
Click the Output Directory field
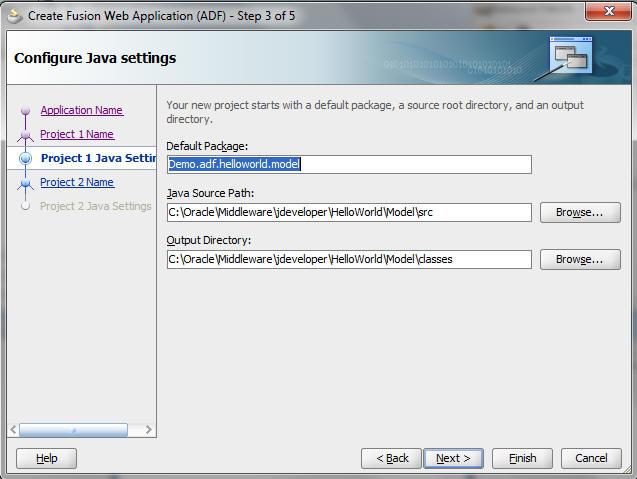[349, 259]
